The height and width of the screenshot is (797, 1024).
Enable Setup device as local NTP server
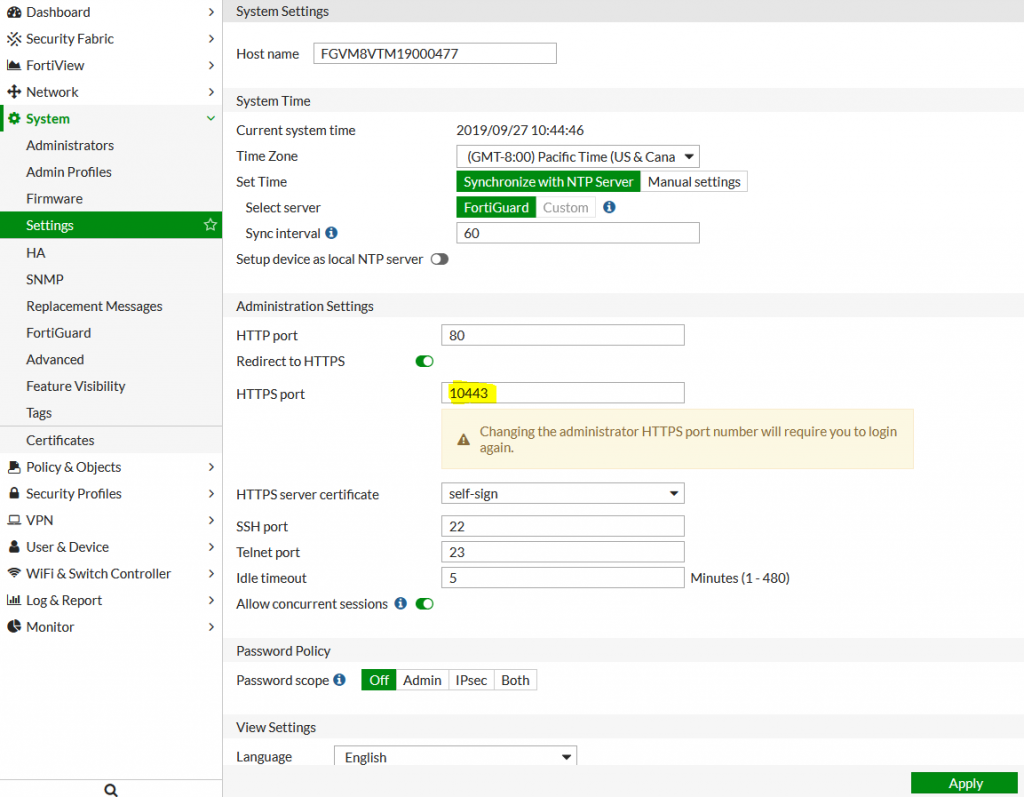(438, 259)
